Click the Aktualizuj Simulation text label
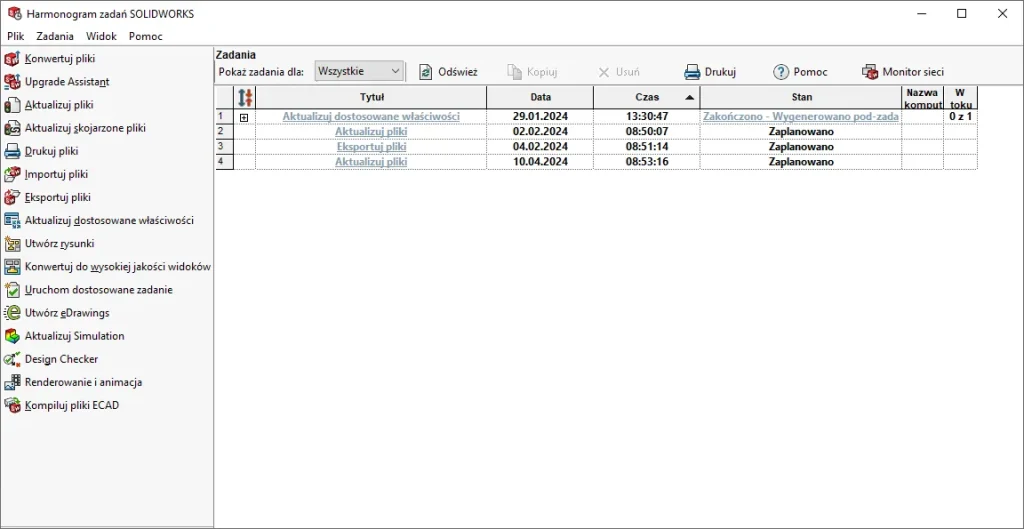The image size is (1024, 529). [74, 336]
